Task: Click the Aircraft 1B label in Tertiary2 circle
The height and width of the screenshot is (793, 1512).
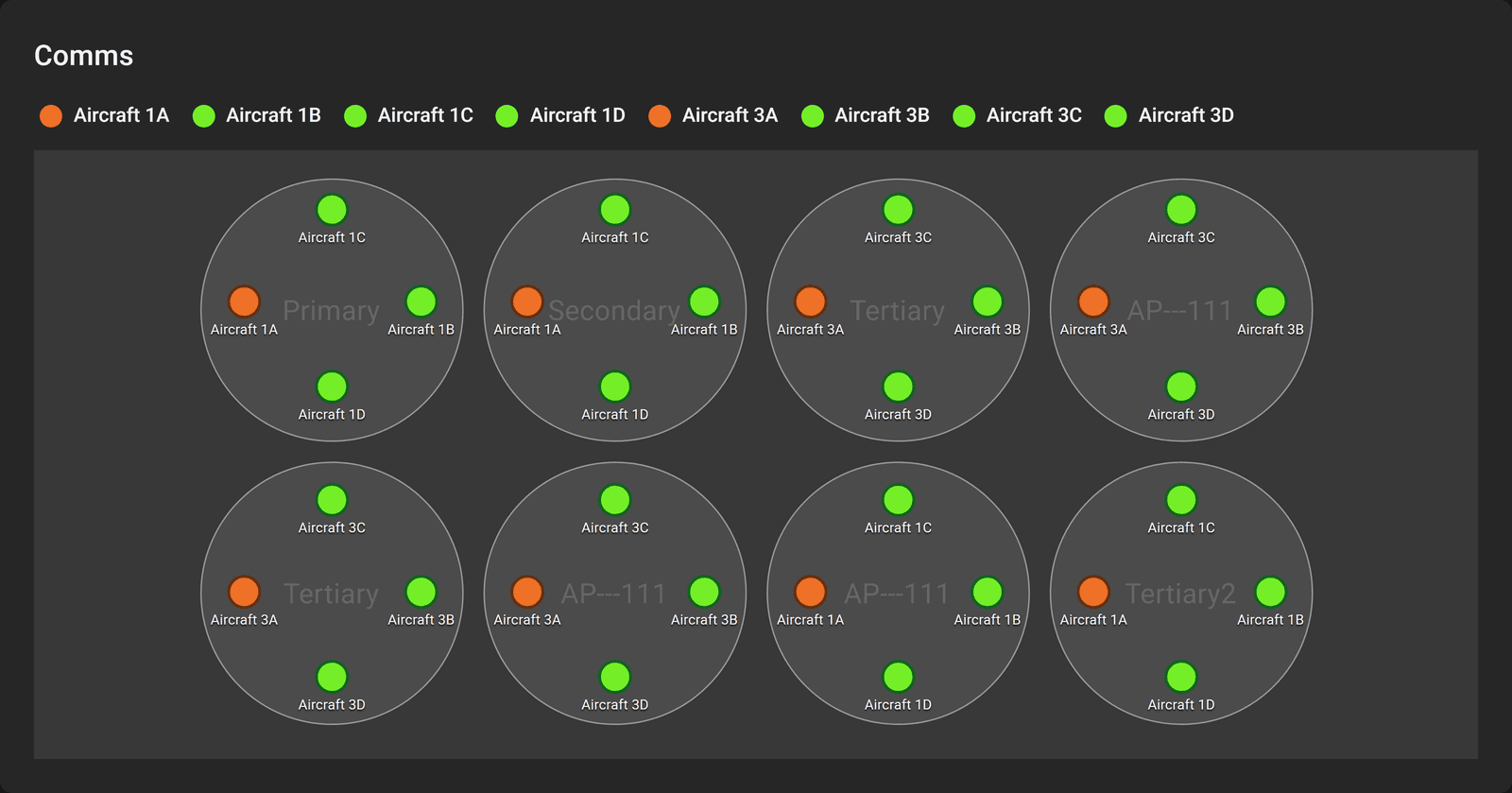Action: (x=1270, y=620)
